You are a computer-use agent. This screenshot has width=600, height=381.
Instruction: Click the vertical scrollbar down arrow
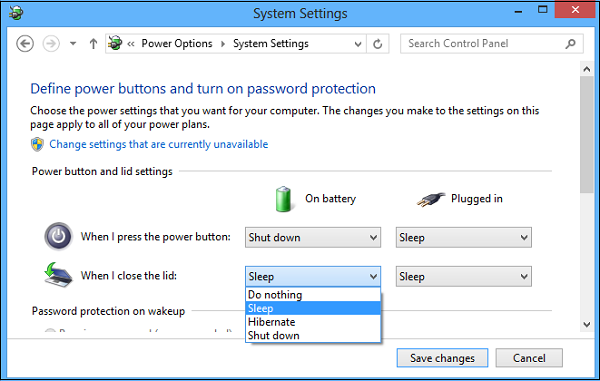click(x=587, y=324)
